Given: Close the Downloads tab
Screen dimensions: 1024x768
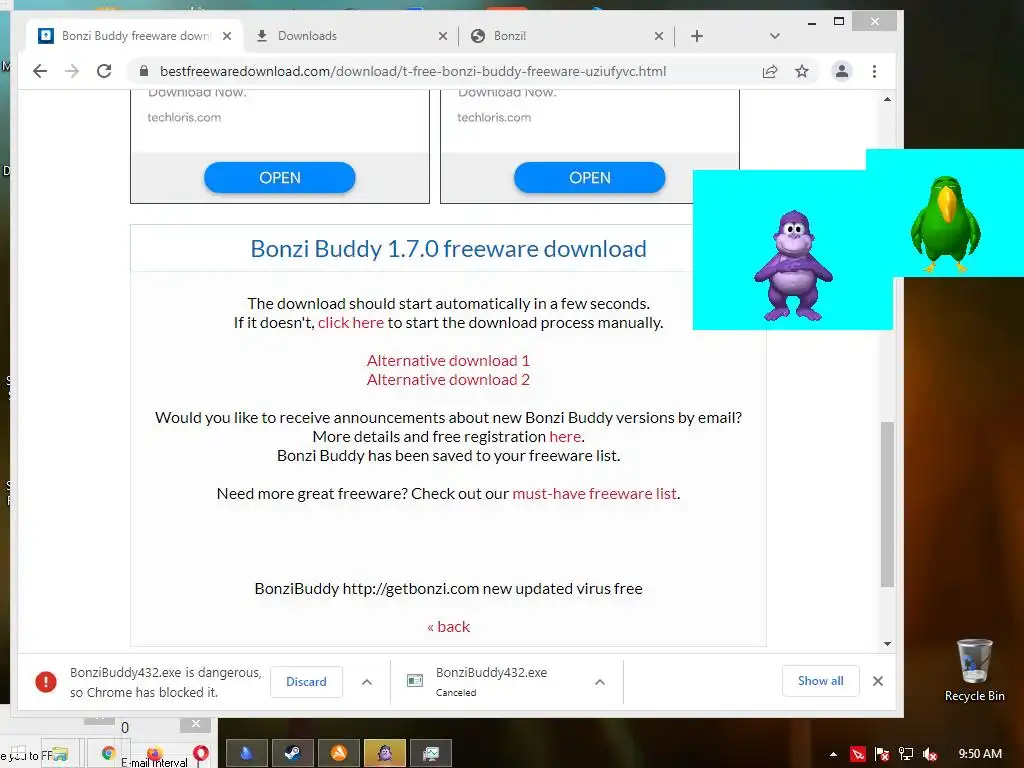Looking at the screenshot, I should pos(443,36).
